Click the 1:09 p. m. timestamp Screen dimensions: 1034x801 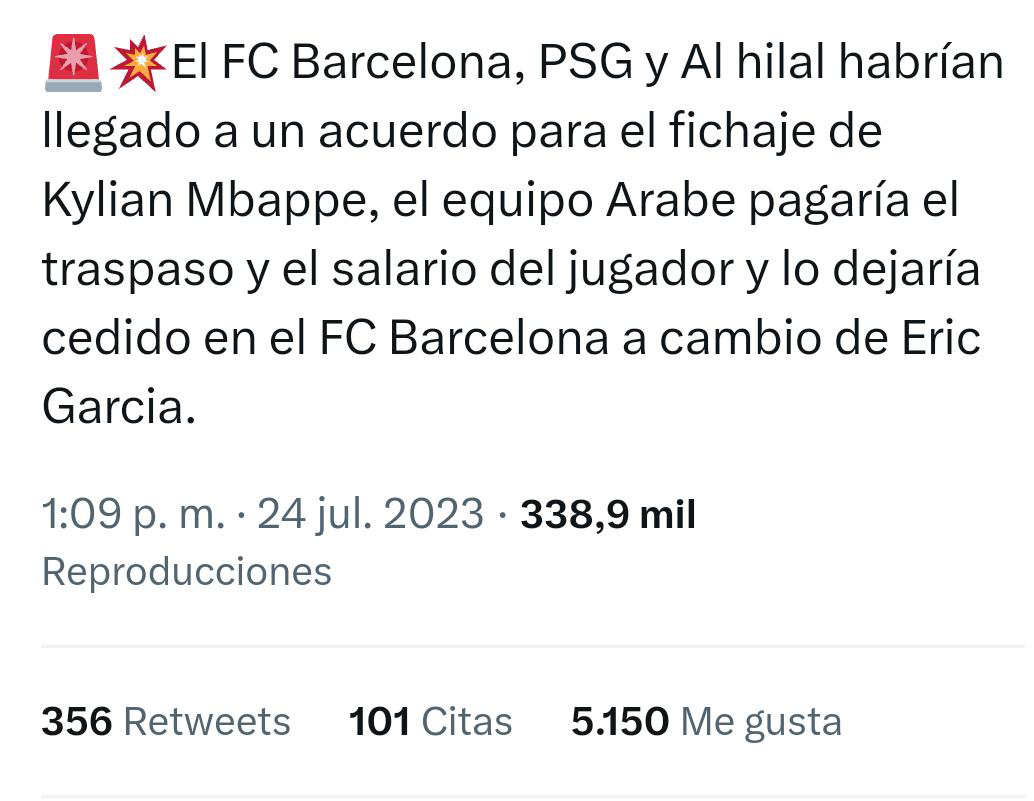tap(133, 514)
